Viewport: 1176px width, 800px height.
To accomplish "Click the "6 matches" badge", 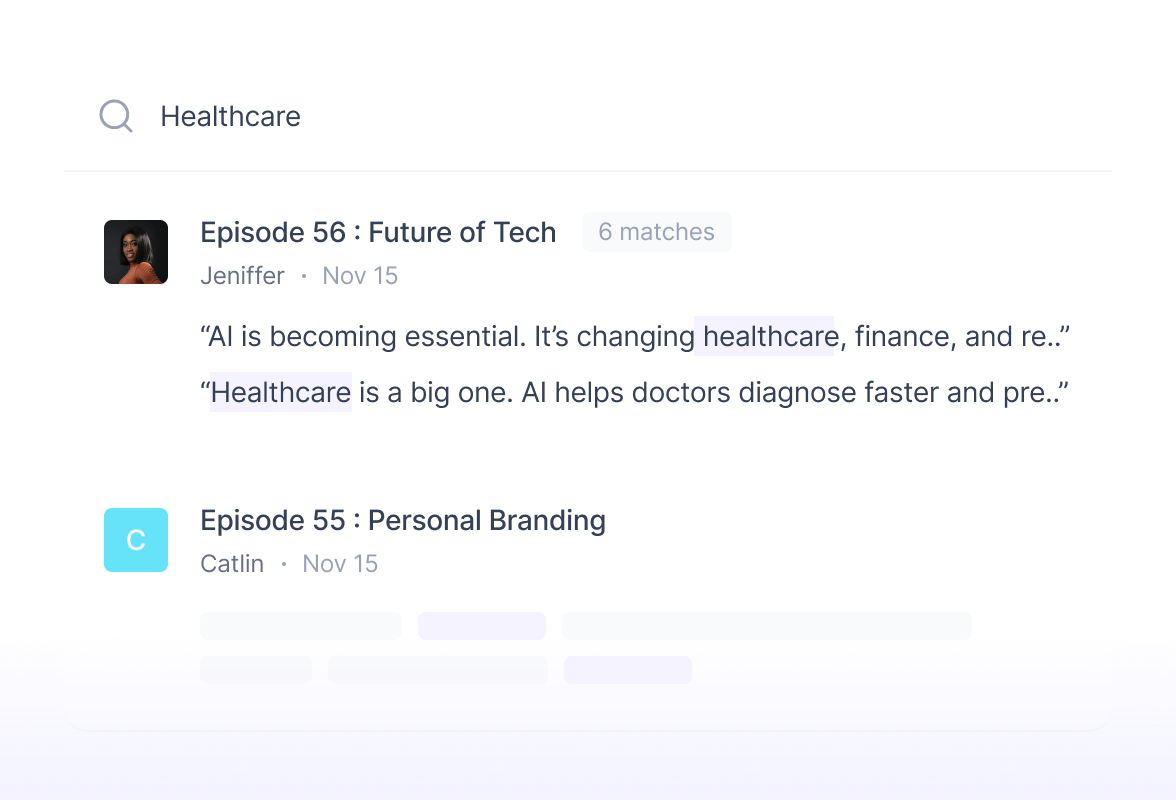I will (656, 232).
